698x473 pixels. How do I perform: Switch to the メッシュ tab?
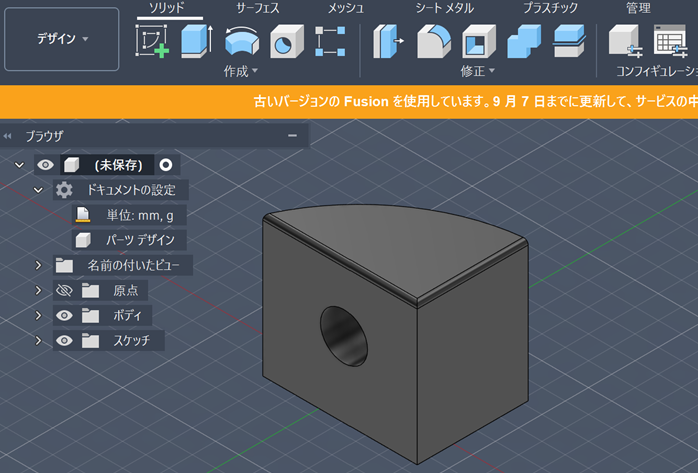346,8
